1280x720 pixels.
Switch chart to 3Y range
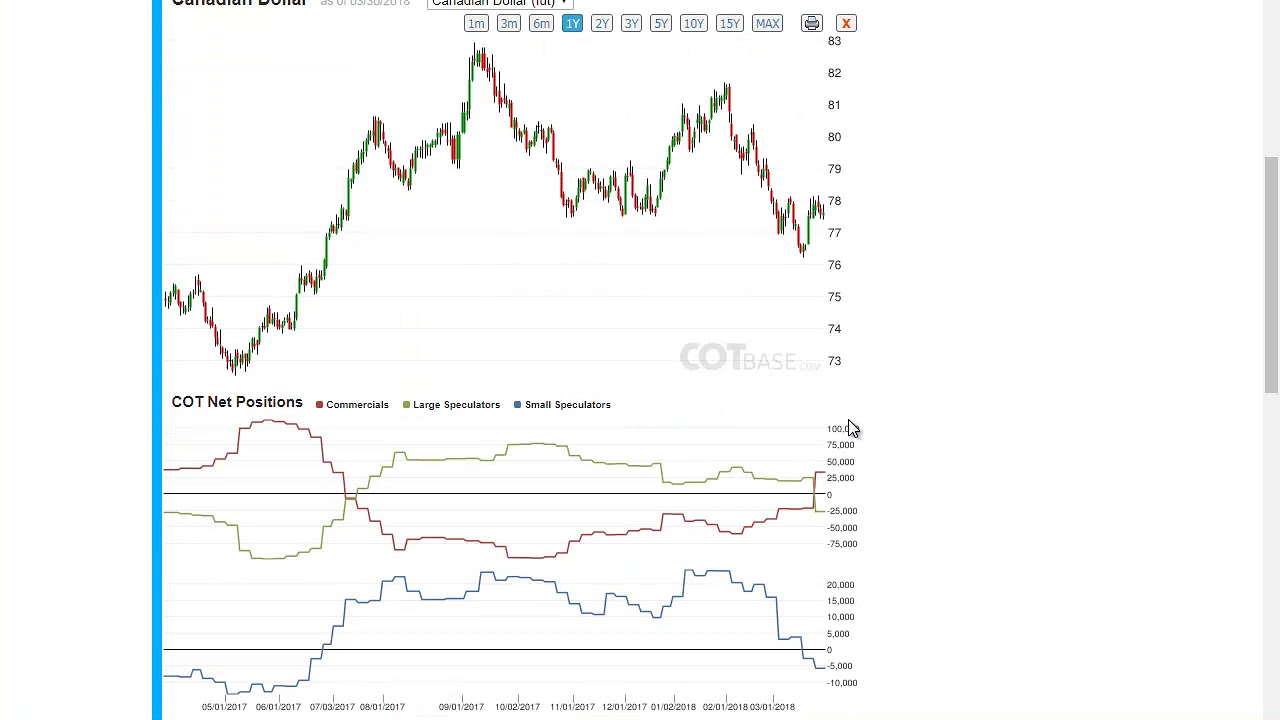point(631,23)
